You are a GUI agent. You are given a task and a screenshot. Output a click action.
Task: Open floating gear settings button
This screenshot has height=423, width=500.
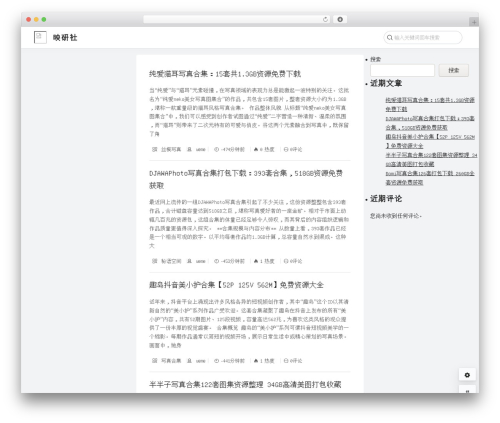pyautogui.click(x=467, y=375)
